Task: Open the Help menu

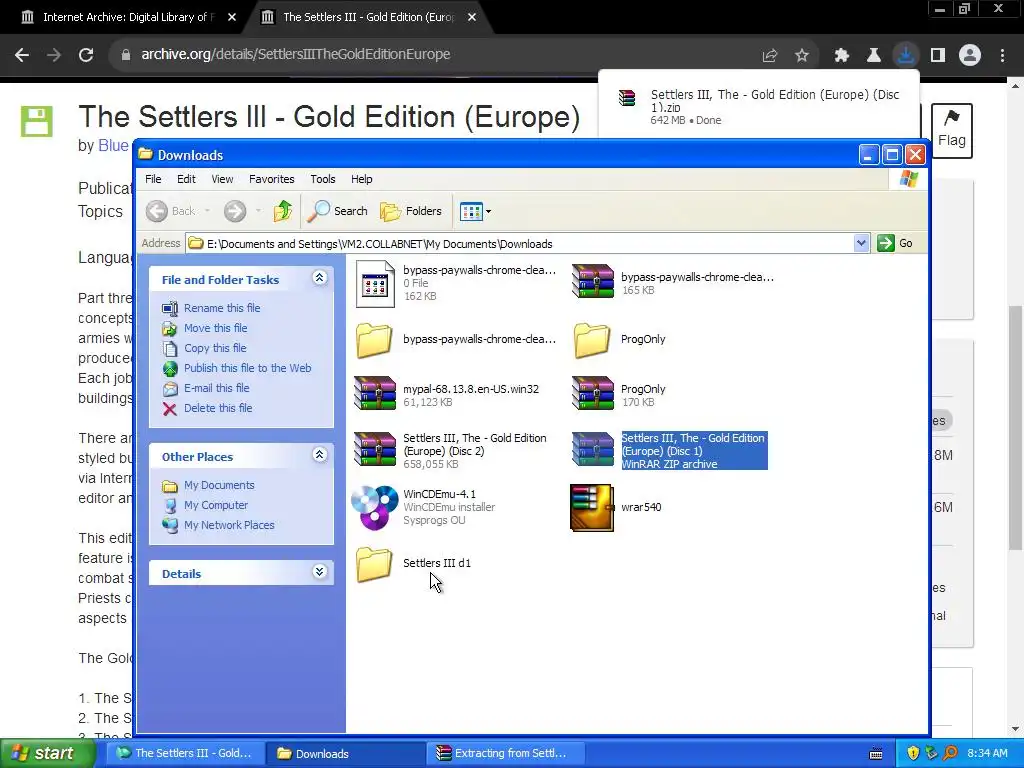Action: coord(361,179)
